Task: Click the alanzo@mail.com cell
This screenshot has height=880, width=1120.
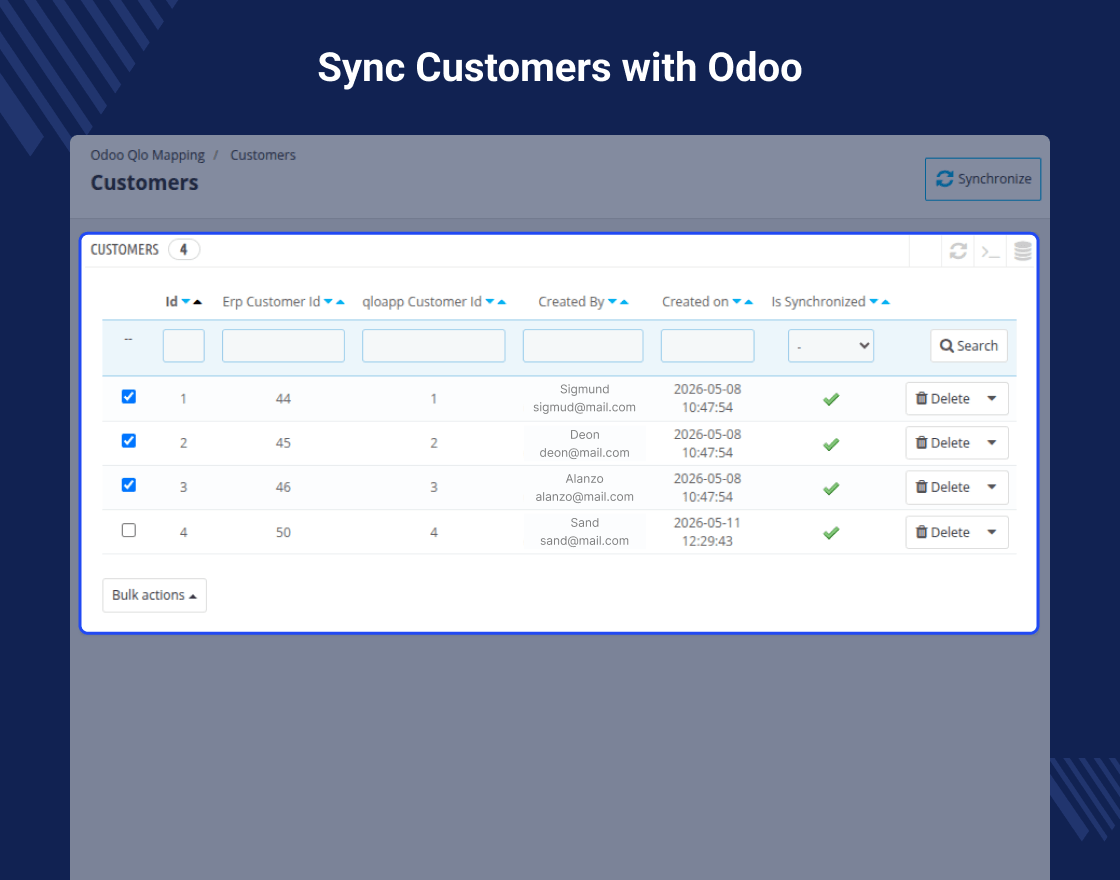Action: [584, 496]
